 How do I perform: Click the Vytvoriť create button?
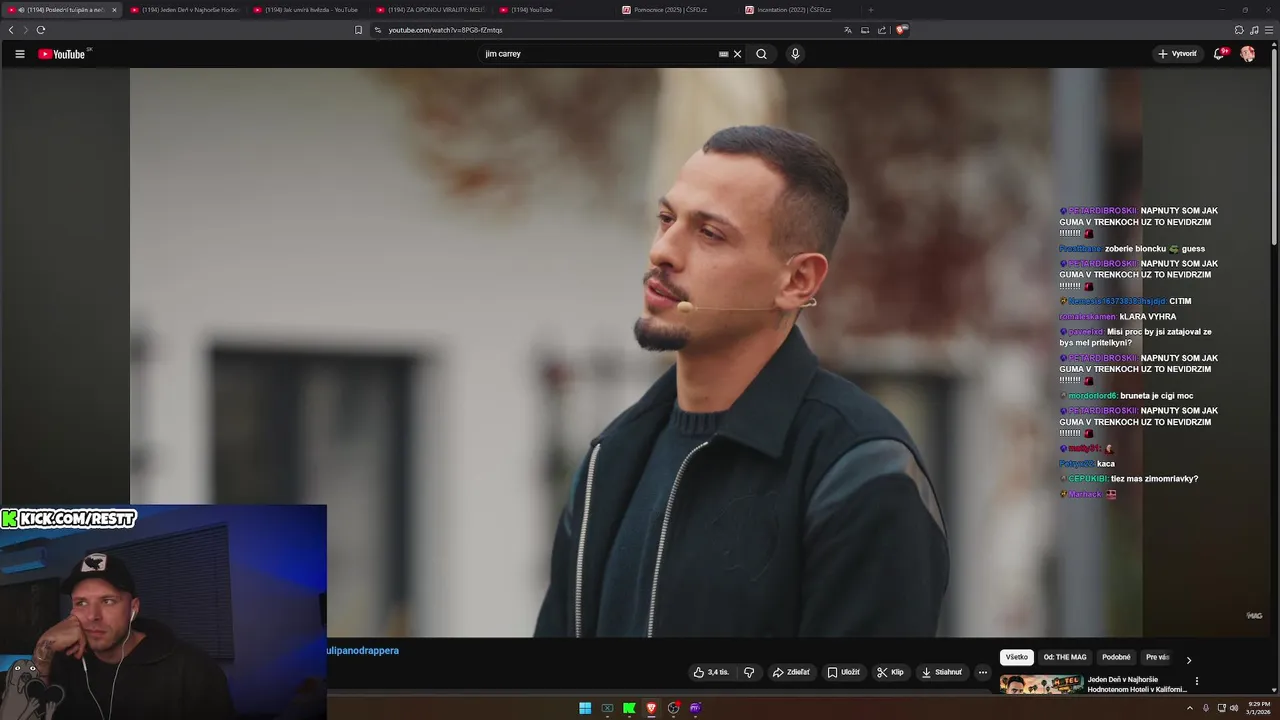(x=1177, y=54)
